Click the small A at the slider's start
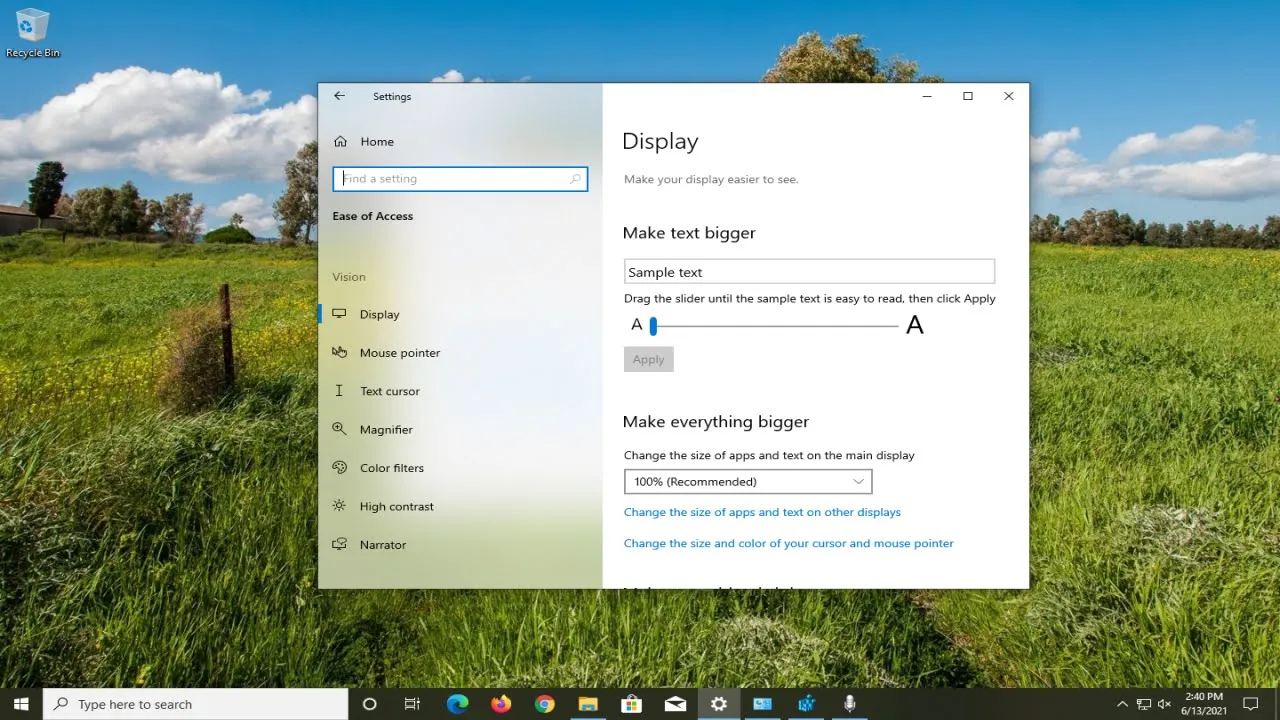This screenshot has height=720, width=1280. point(637,325)
